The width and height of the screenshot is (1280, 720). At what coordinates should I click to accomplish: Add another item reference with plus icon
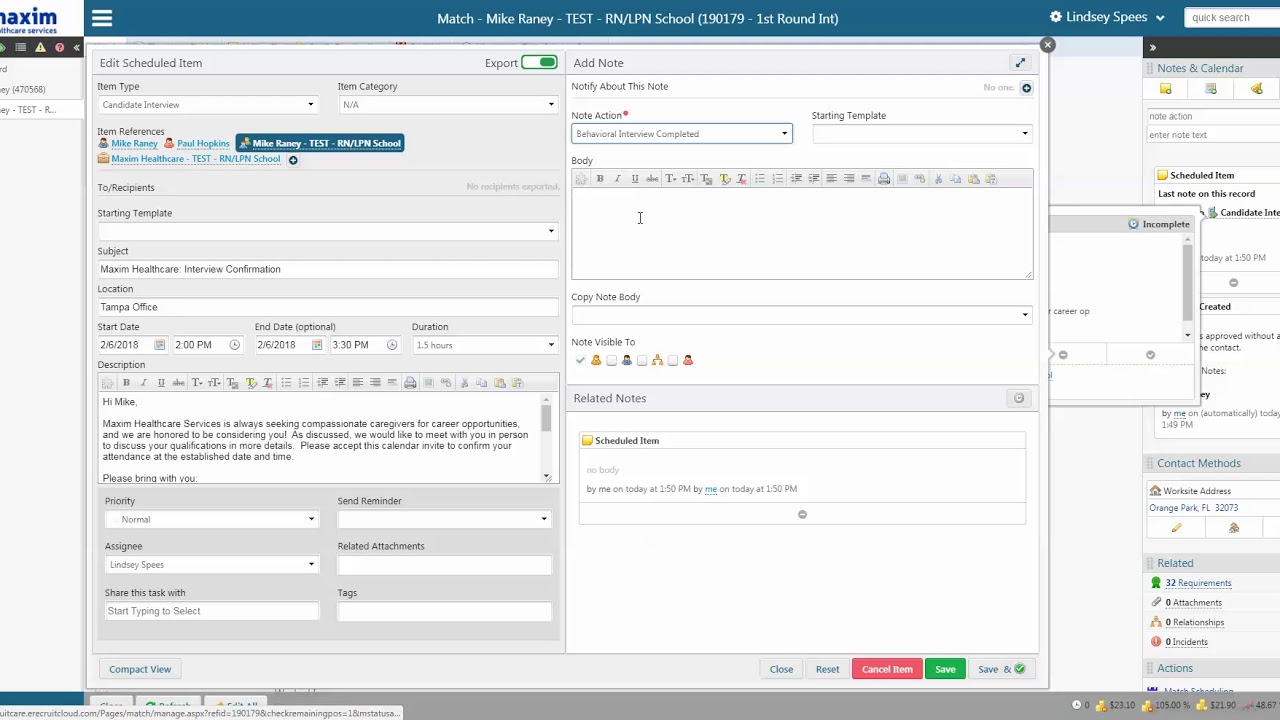(293, 160)
